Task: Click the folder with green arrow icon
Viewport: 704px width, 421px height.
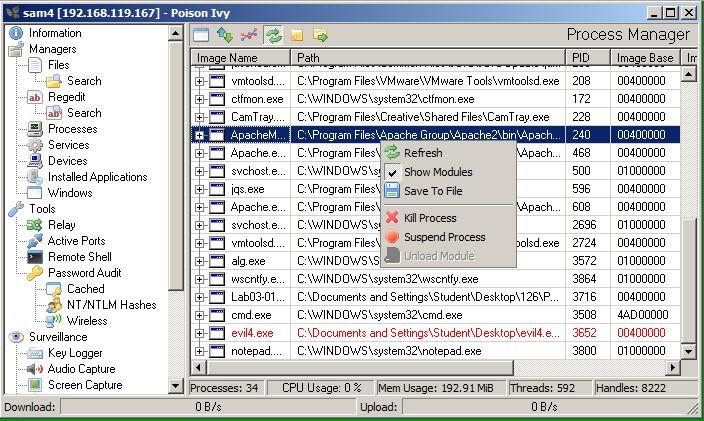Action: (320, 35)
